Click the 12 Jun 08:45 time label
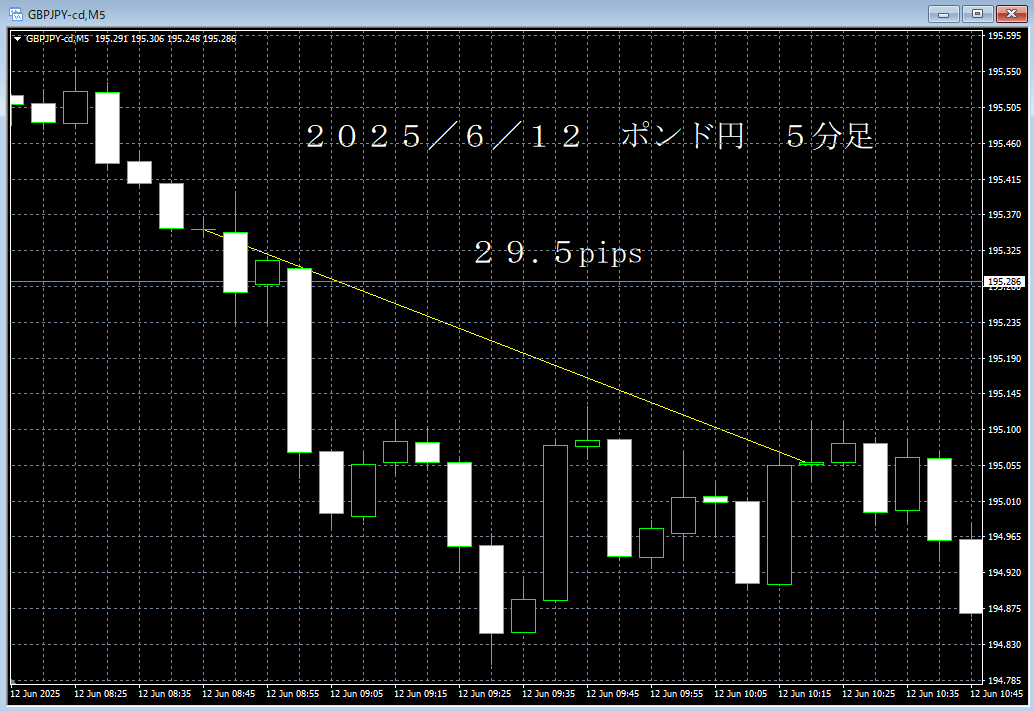 (228, 694)
